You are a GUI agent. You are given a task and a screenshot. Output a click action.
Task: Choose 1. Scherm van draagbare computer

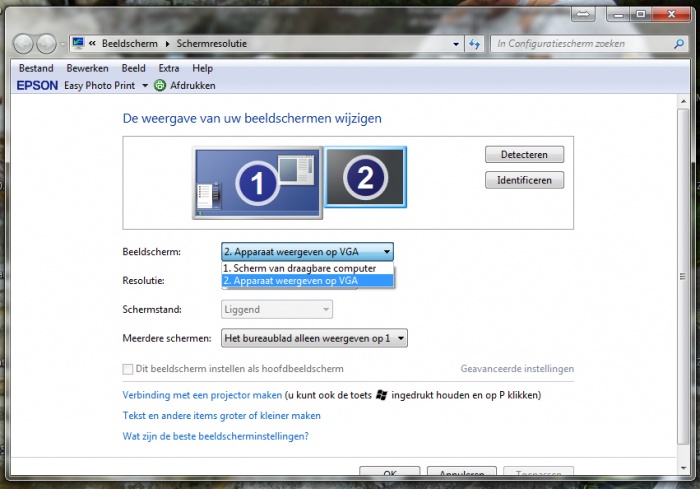pos(308,268)
